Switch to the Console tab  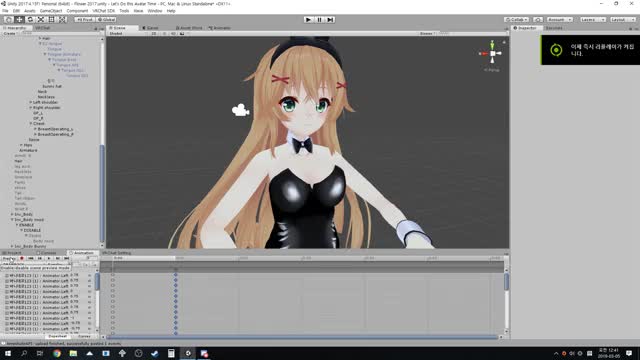click(x=47, y=253)
